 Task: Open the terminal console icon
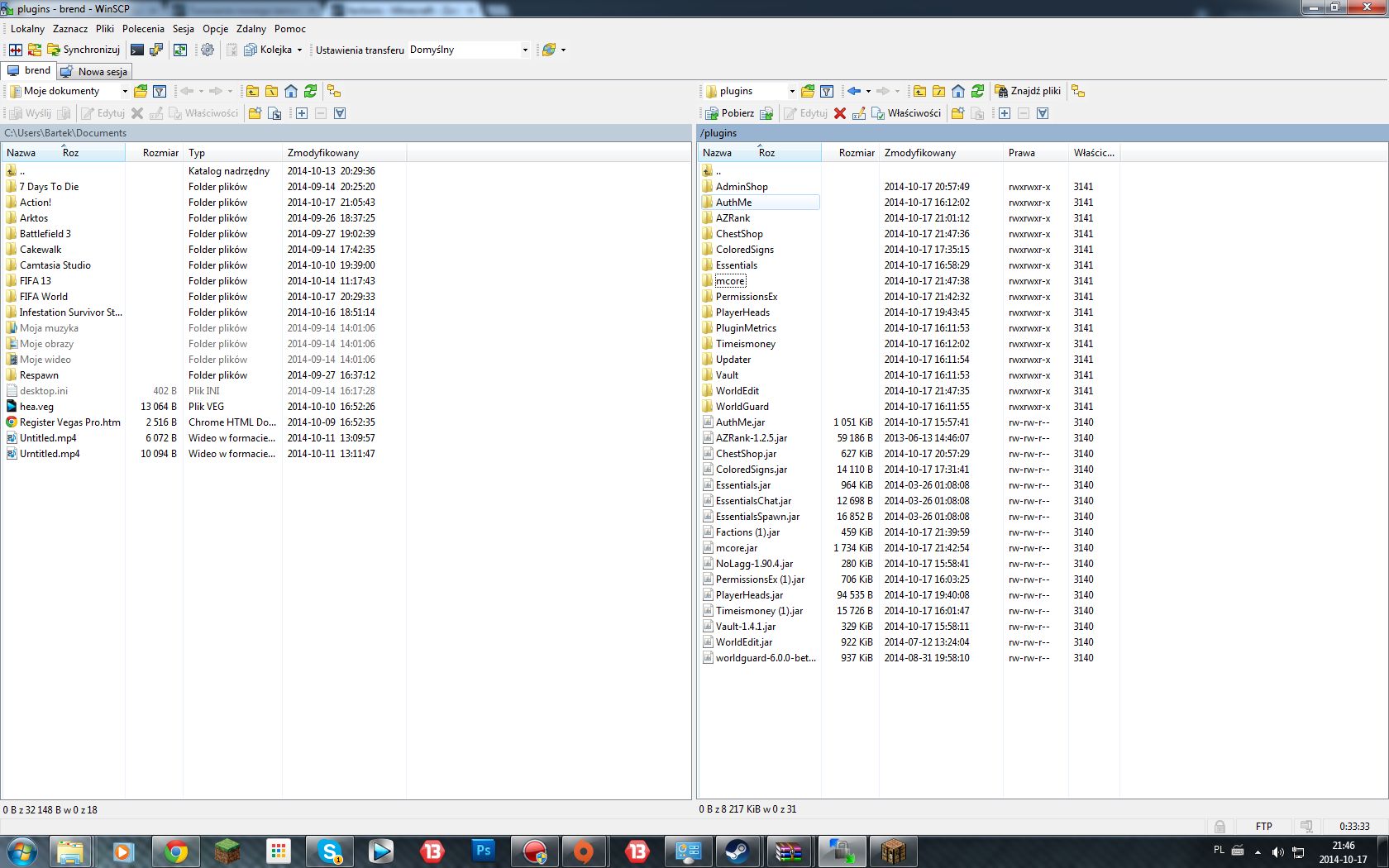click(x=137, y=50)
